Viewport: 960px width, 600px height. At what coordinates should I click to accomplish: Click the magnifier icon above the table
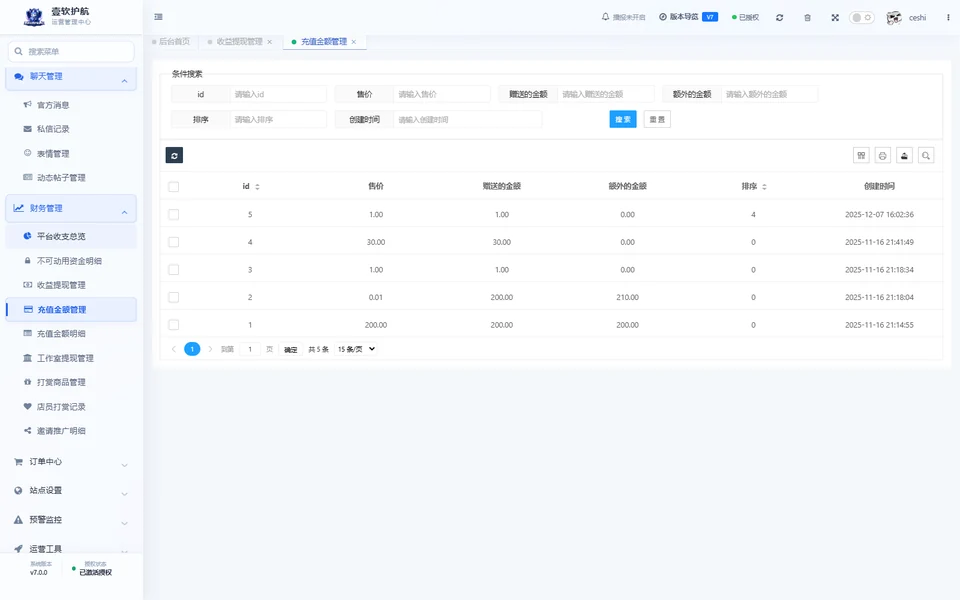click(x=926, y=156)
